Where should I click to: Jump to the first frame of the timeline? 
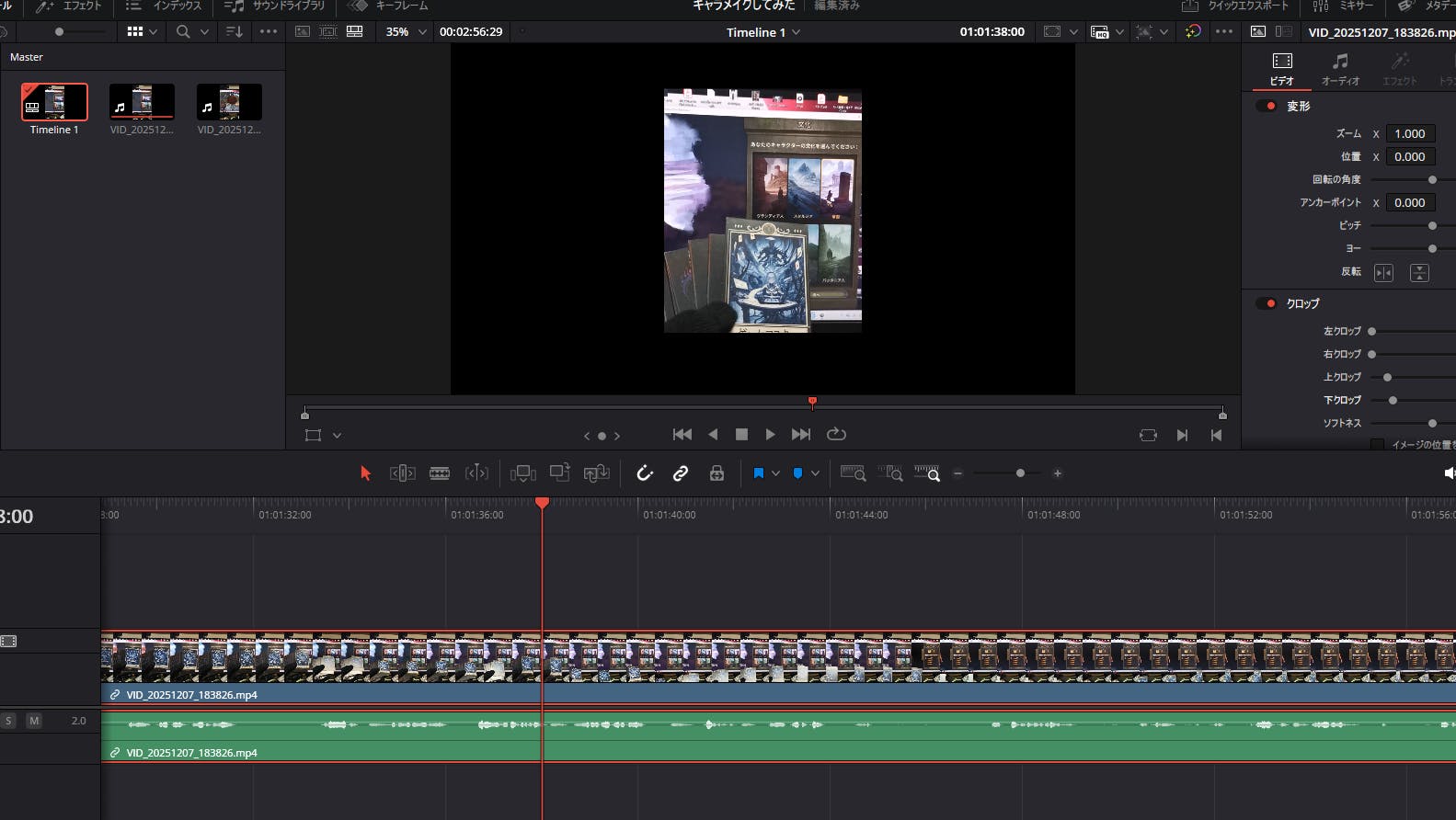point(682,435)
